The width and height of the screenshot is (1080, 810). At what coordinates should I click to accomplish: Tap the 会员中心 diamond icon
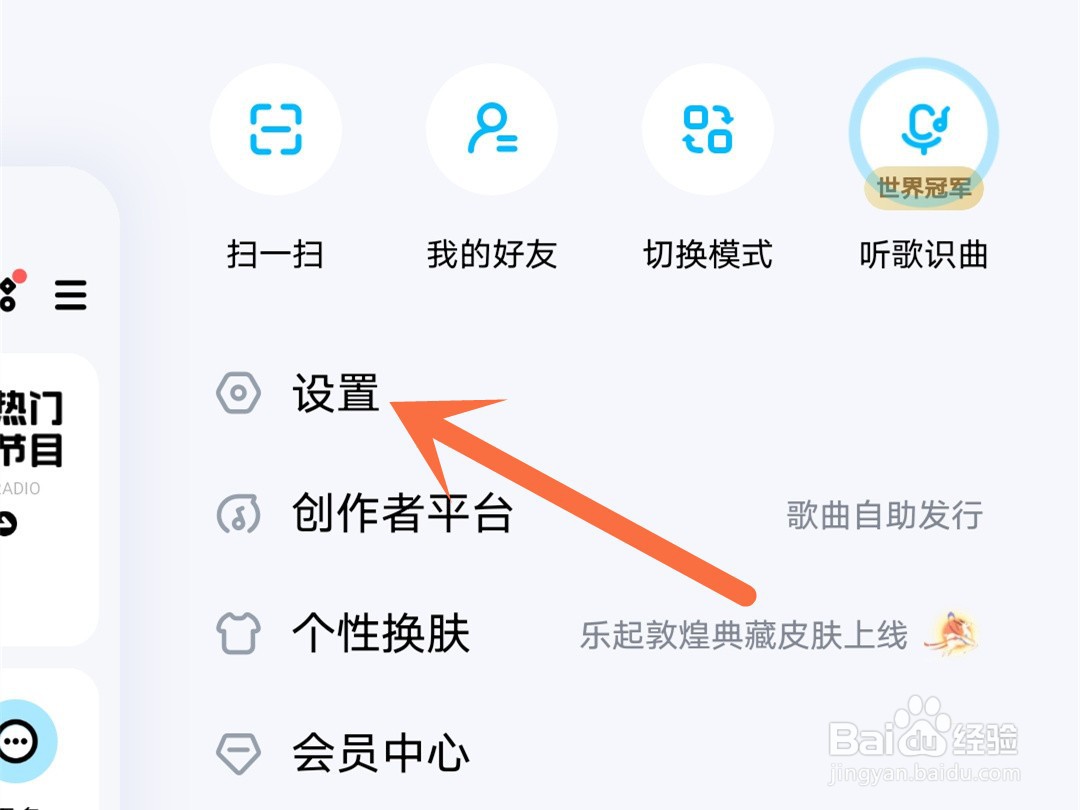click(x=238, y=753)
